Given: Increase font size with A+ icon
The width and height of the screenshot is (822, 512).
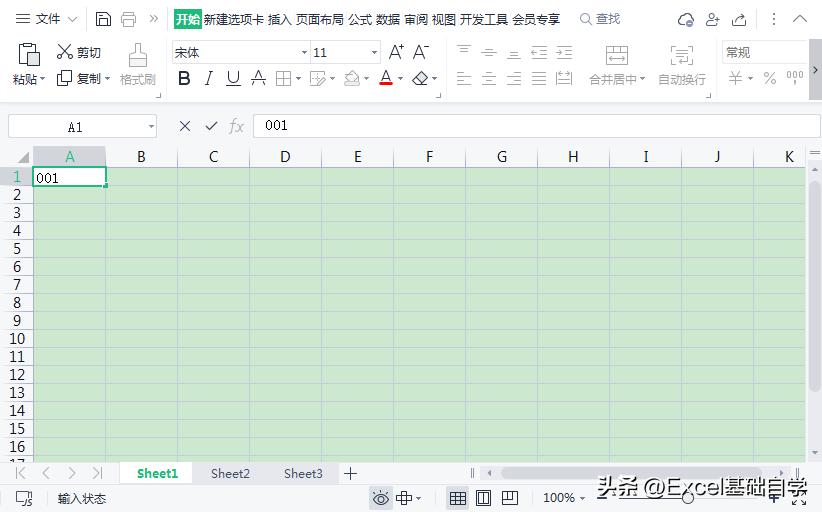Looking at the screenshot, I should click(x=396, y=52).
